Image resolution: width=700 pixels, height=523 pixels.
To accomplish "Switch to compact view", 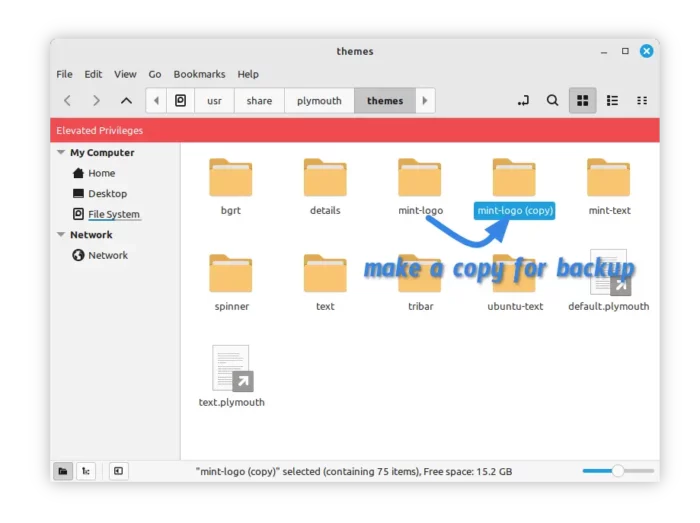I will [x=642, y=101].
